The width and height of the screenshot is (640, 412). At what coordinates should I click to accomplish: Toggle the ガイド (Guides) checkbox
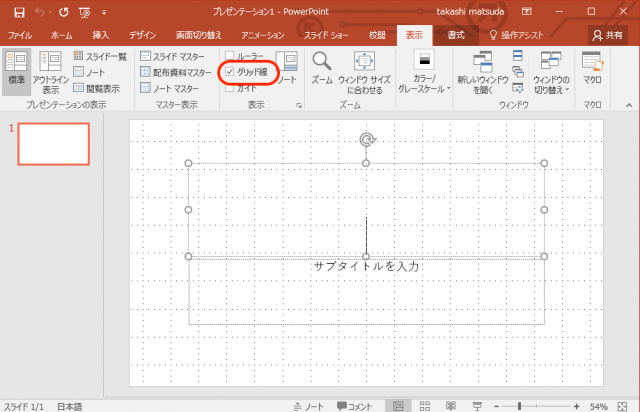pos(231,89)
